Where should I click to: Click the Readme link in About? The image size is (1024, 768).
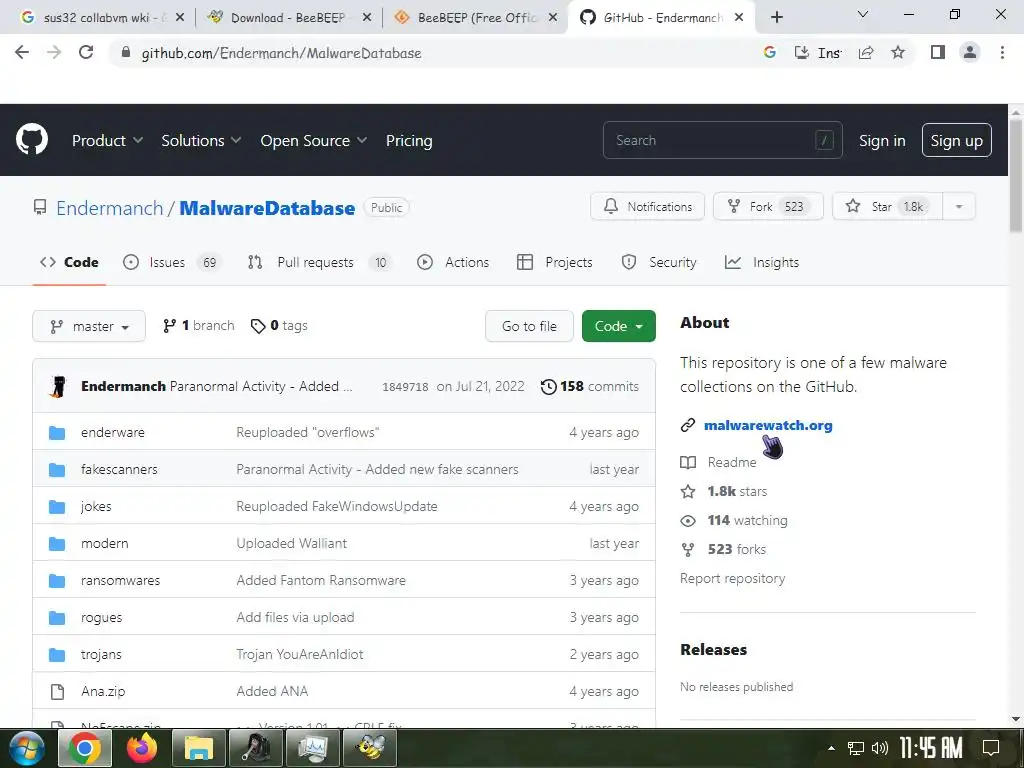tap(731, 462)
